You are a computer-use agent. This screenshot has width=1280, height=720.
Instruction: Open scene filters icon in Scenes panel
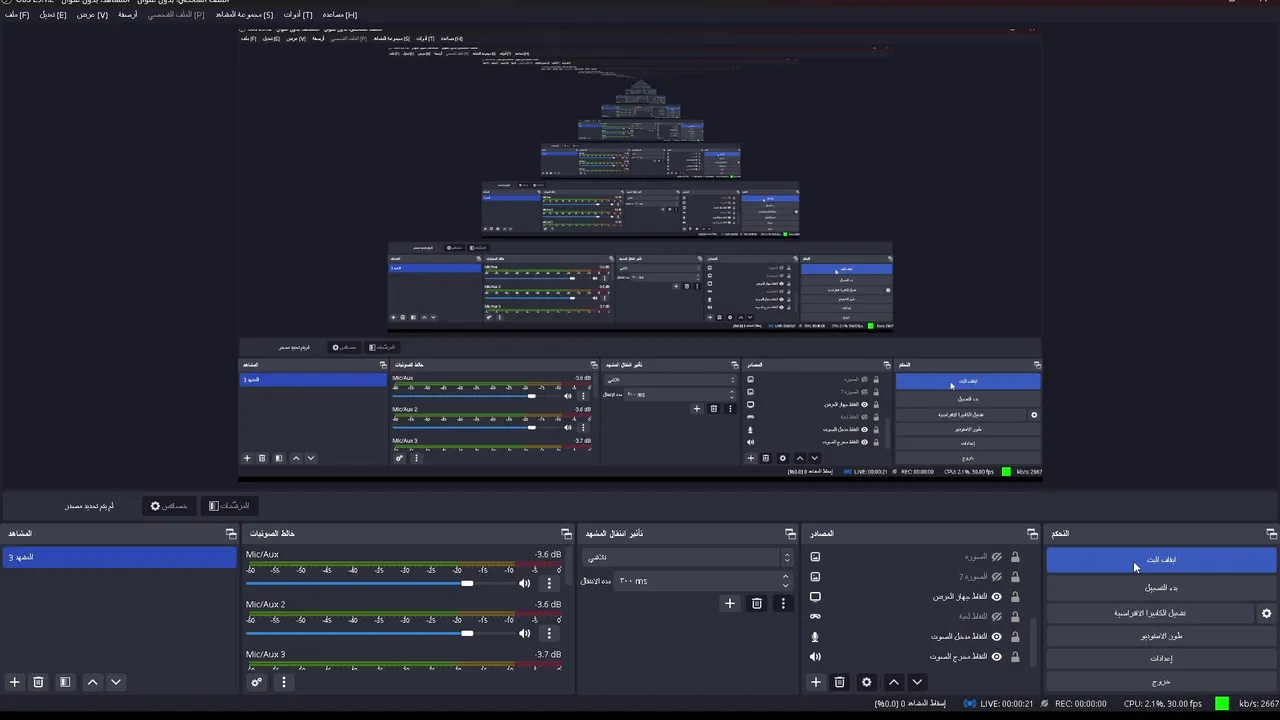click(65, 682)
